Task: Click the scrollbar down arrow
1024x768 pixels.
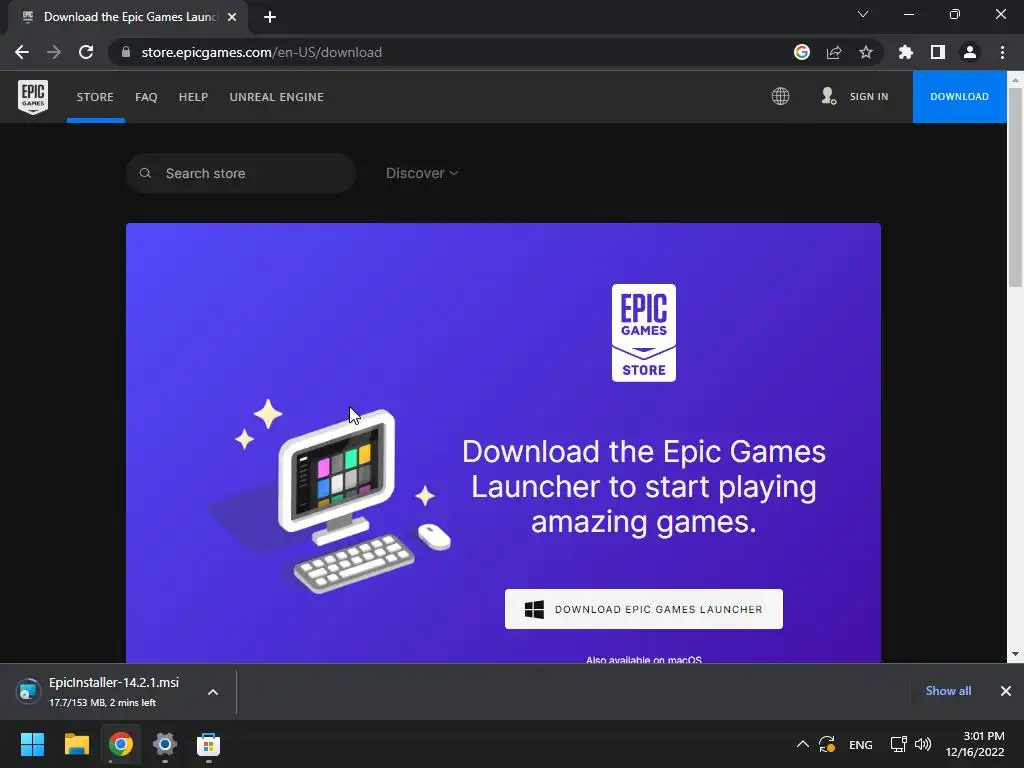Action: pos(1015,654)
